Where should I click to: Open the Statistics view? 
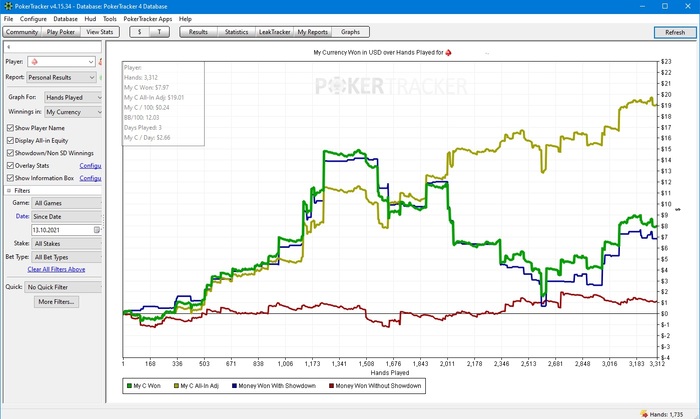coord(236,32)
